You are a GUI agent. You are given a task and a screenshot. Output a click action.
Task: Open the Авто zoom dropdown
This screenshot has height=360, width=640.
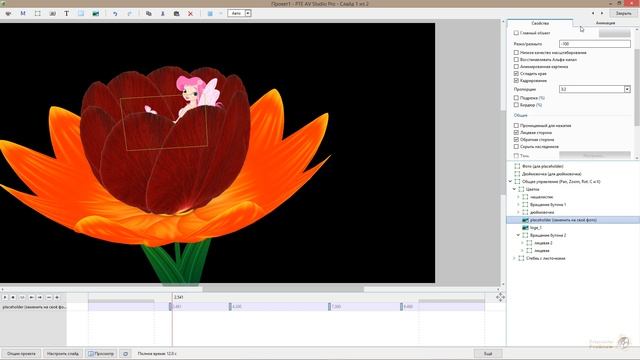(248, 13)
